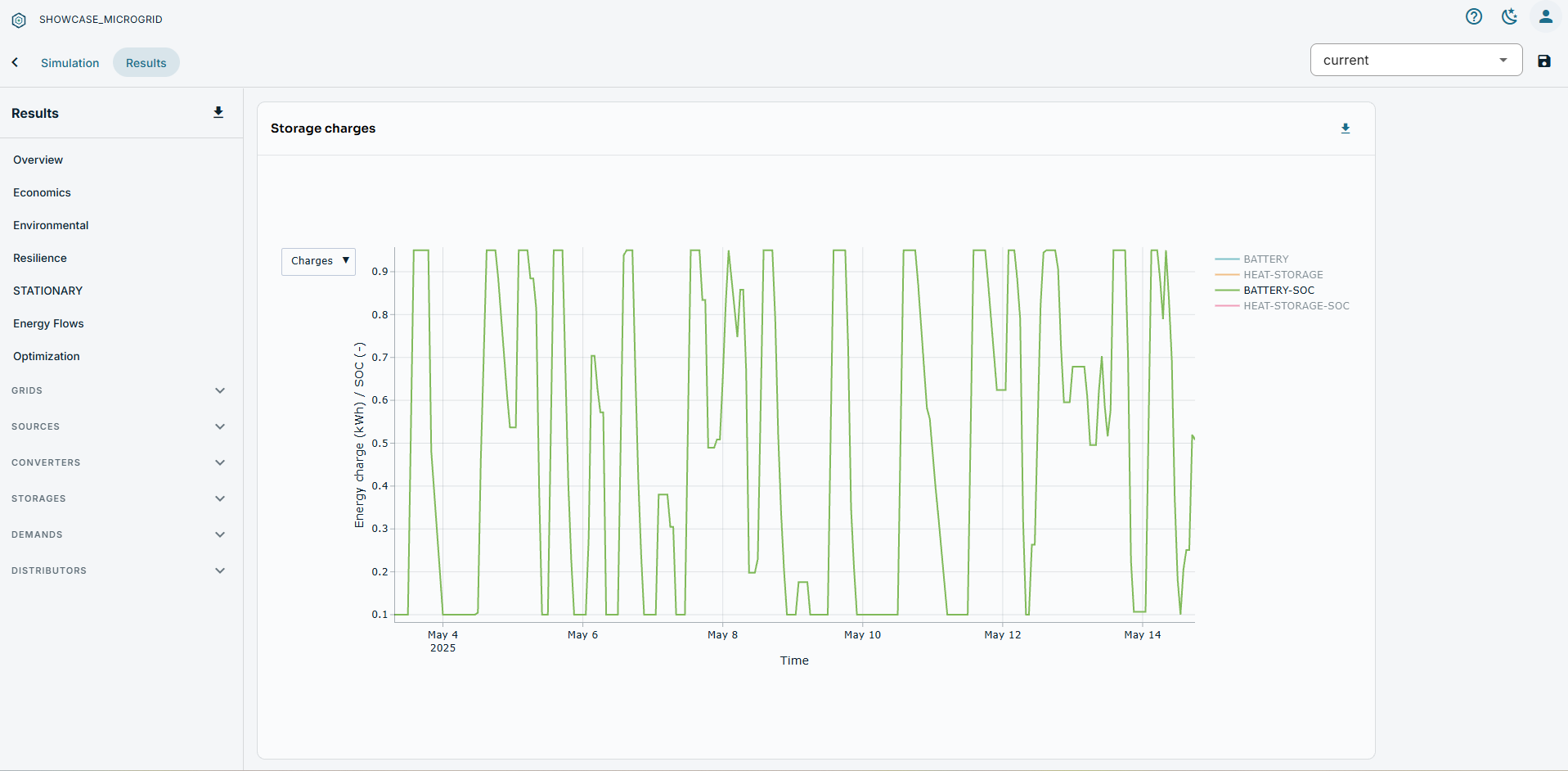Screen dimensions: 1568x771
Task: Expand the GRIDS section
Action: [x=119, y=390]
